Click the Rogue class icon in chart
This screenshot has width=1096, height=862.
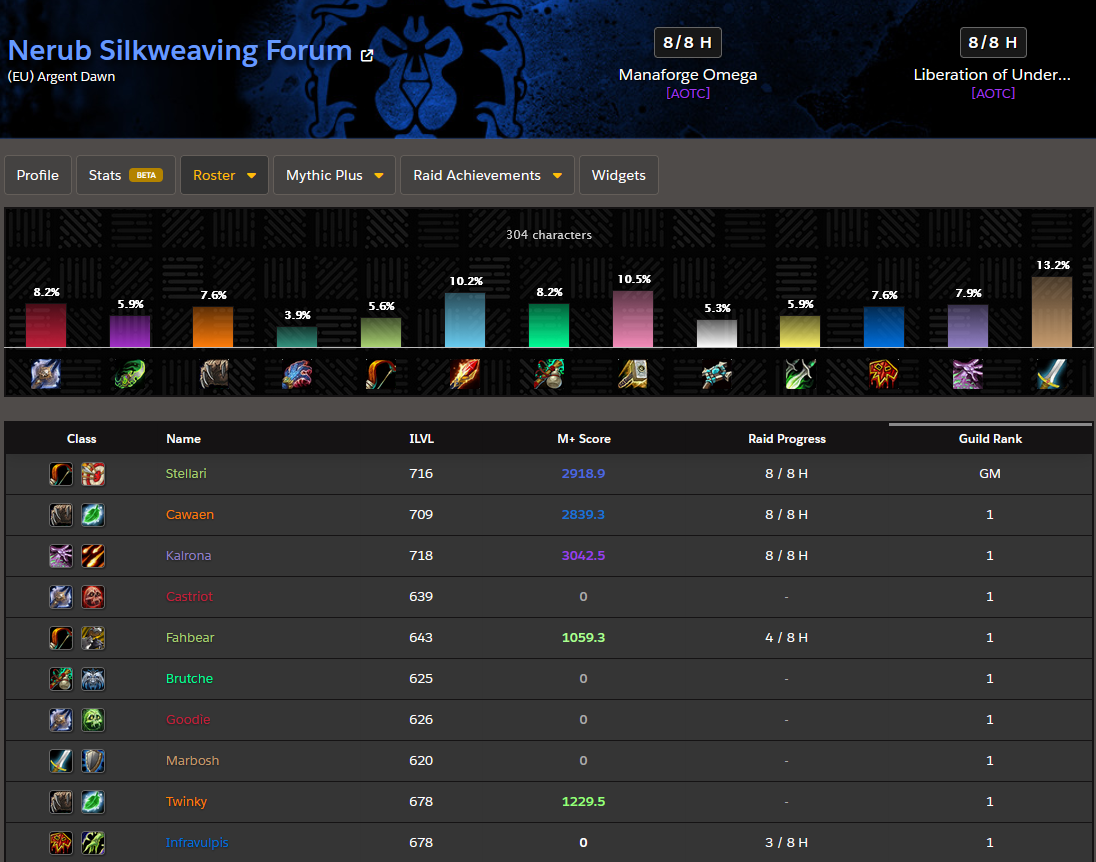point(800,374)
